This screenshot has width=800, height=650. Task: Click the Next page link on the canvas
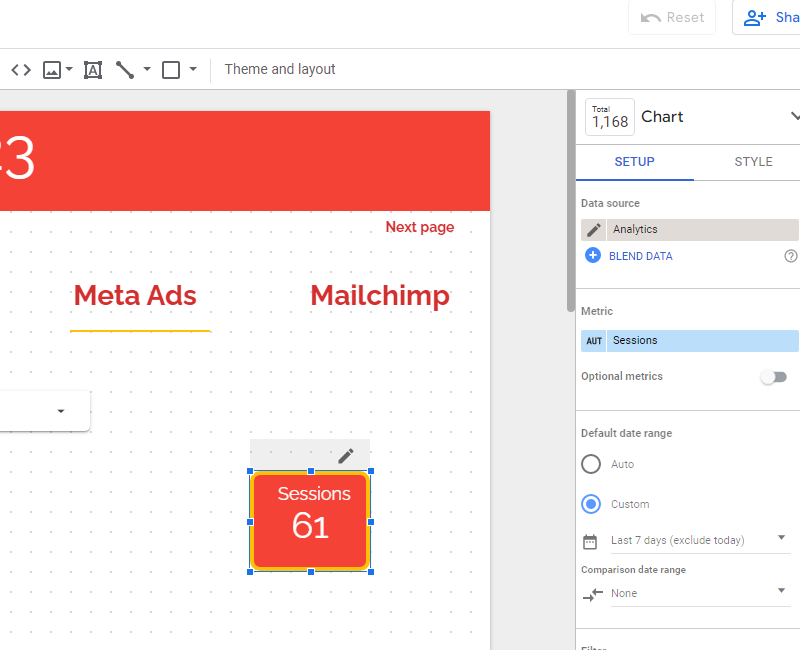tap(419, 227)
